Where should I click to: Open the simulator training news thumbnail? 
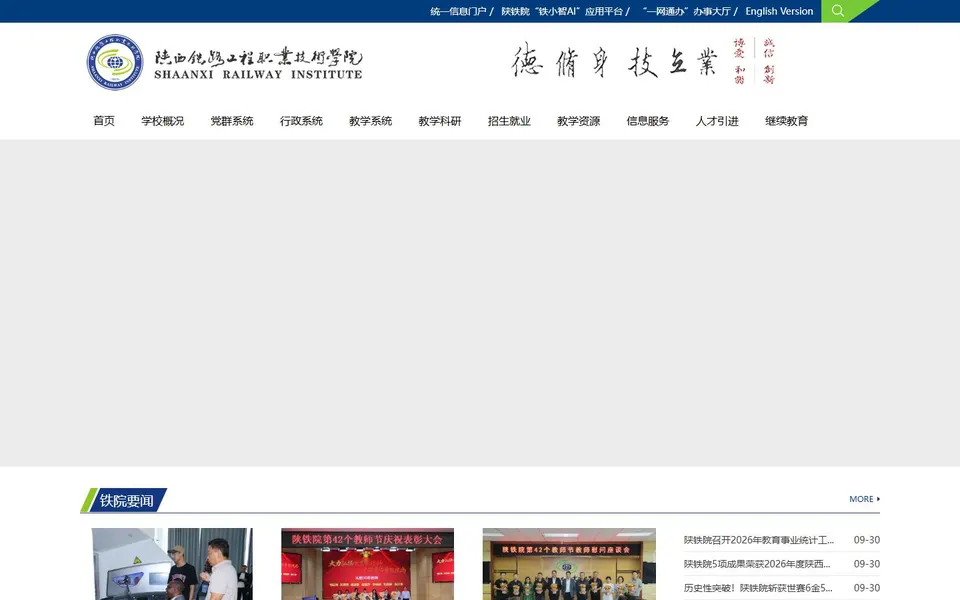172,564
